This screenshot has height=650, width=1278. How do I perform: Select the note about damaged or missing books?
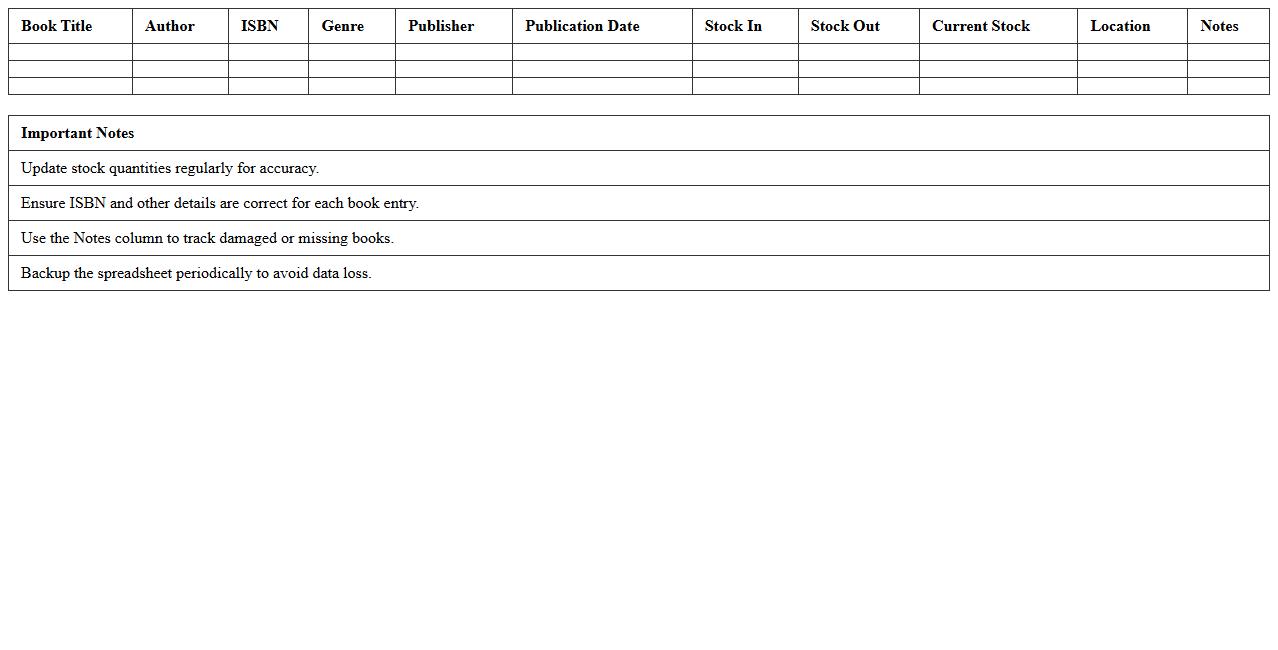pos(207,238)
